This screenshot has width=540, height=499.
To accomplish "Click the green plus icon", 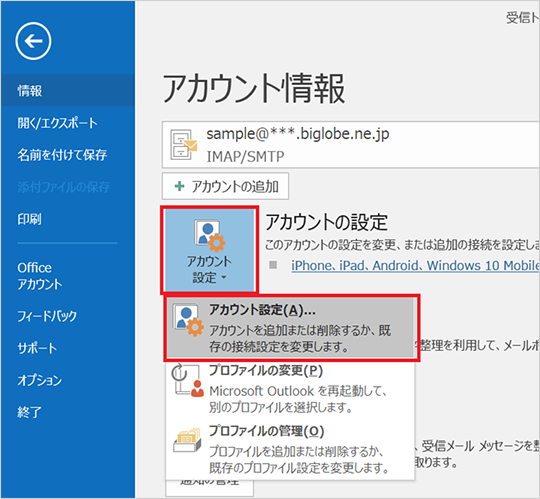I will [179, 186].
